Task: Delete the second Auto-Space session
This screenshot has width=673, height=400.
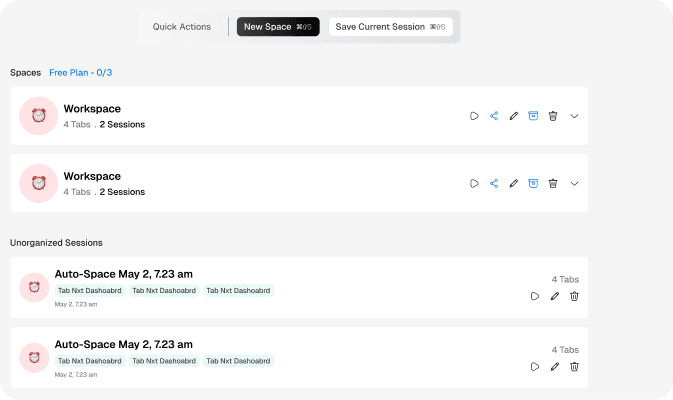Action: tap(574, 367)
